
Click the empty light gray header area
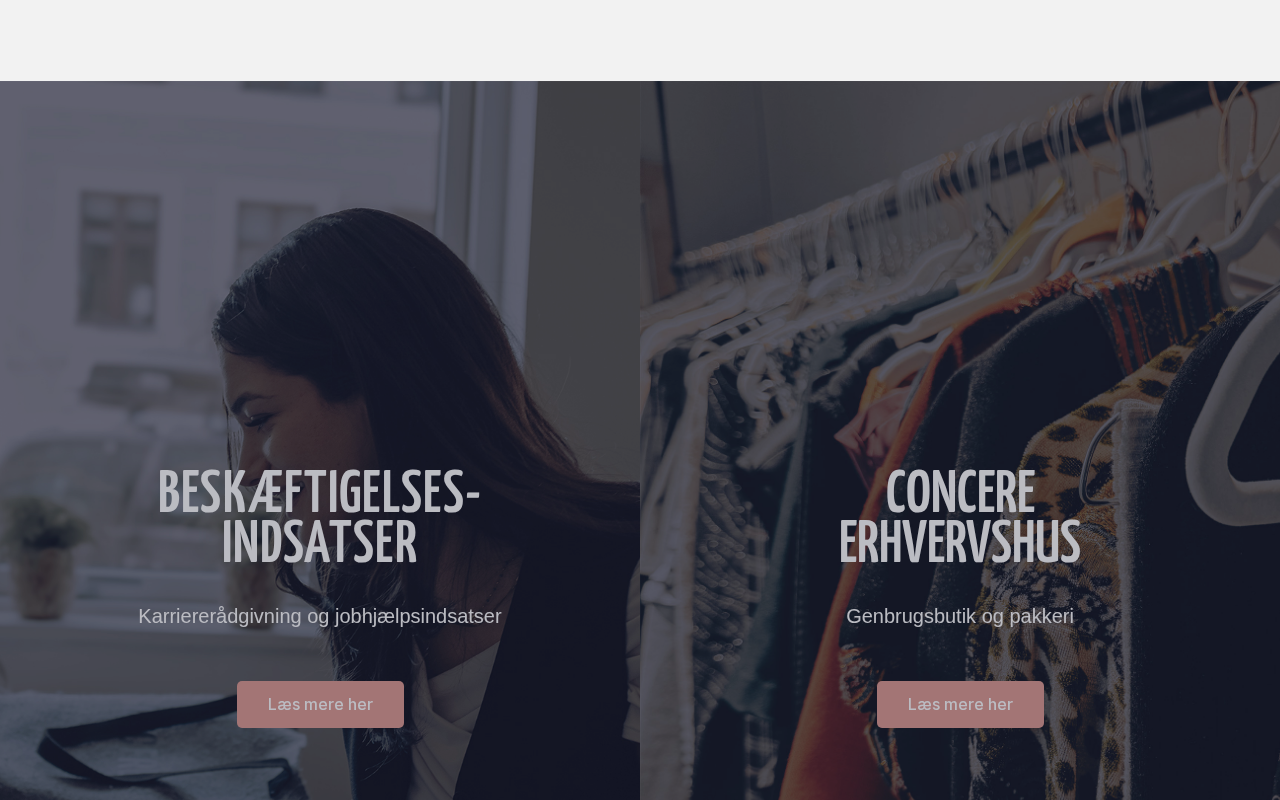640,40
